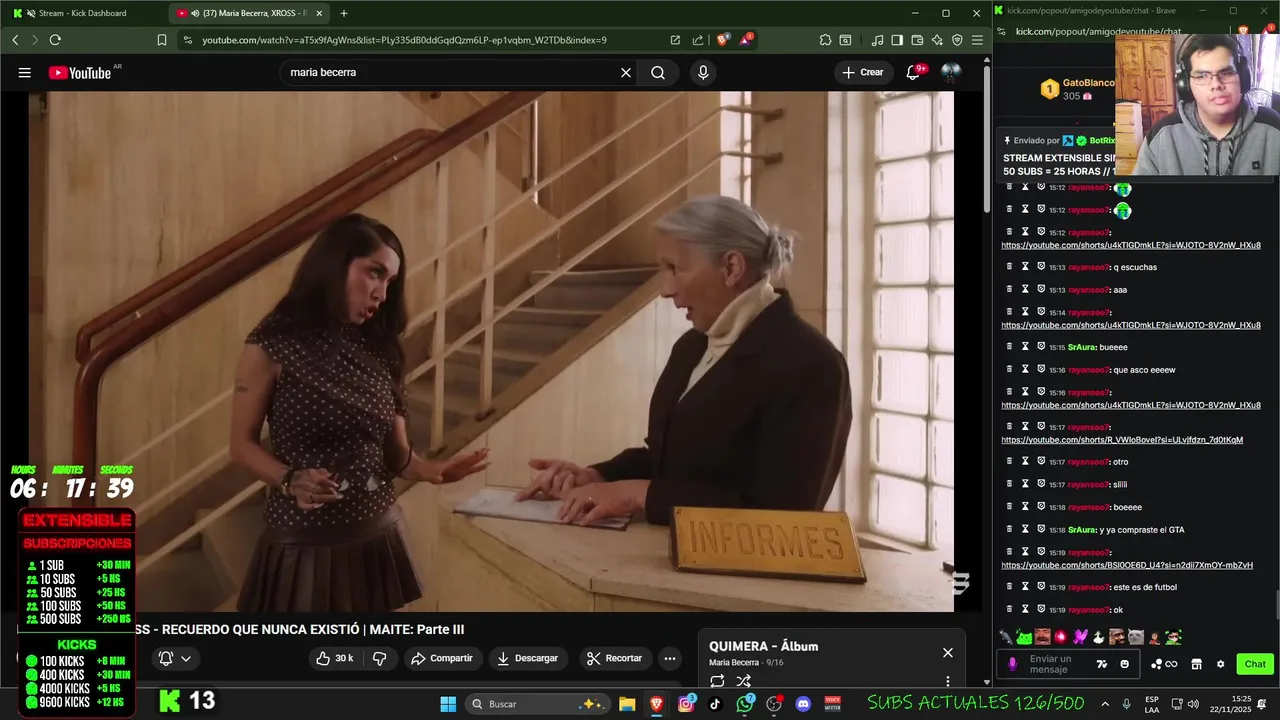Open YouTube notifications bell
Viewport: 1280px width, 720px height.
click(913, 72)
